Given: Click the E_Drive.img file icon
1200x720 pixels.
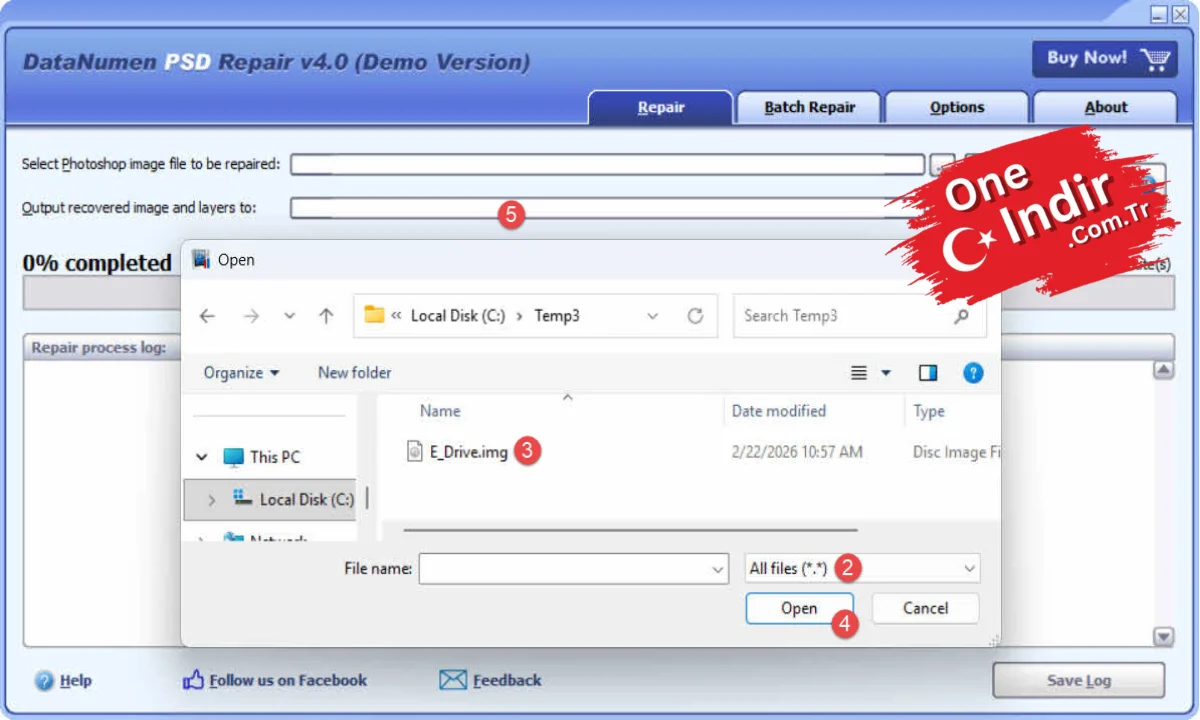Looking at the screenshot, I should (415, 452).
